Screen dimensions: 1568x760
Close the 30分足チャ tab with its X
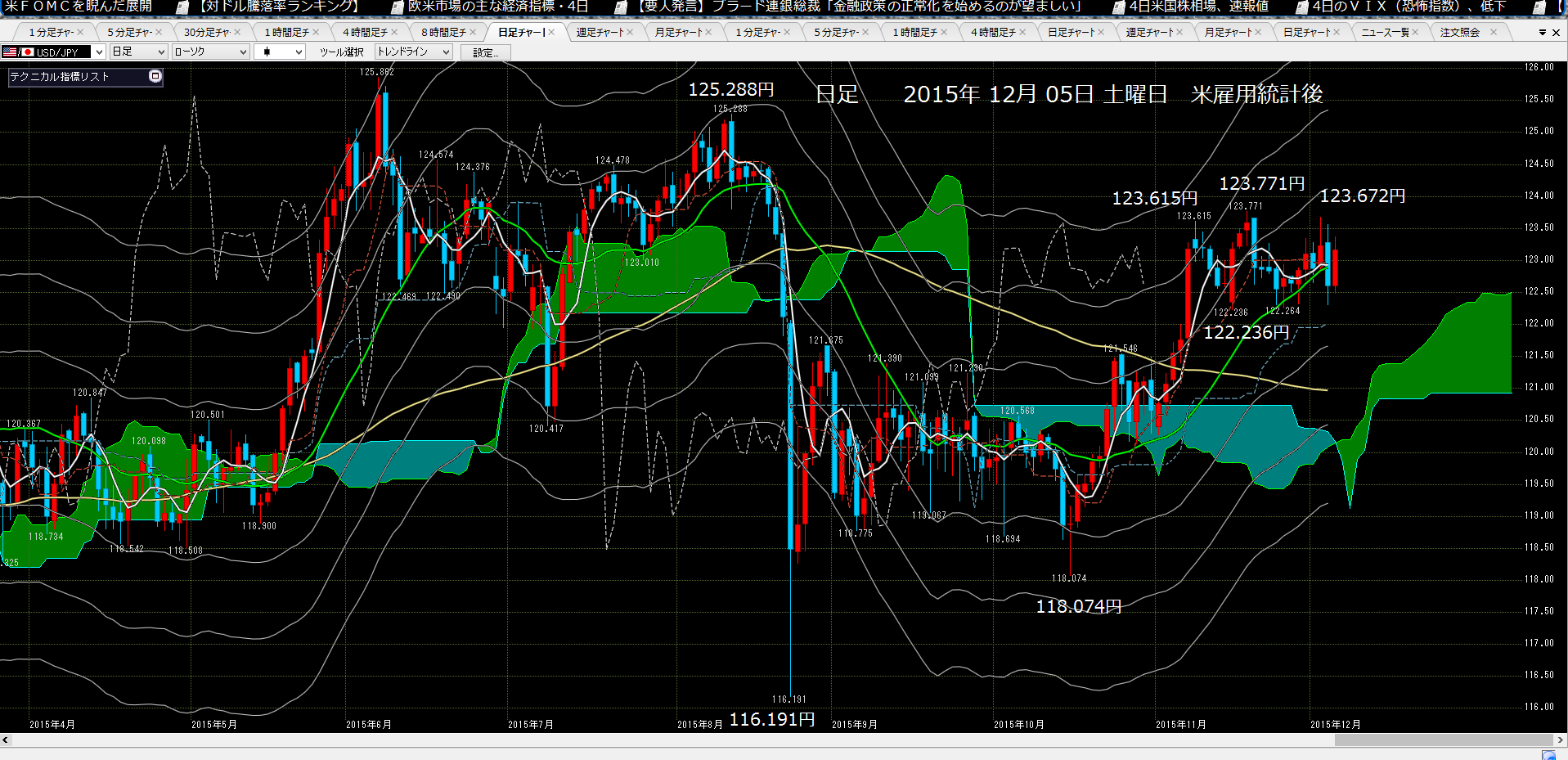(237, 32)
